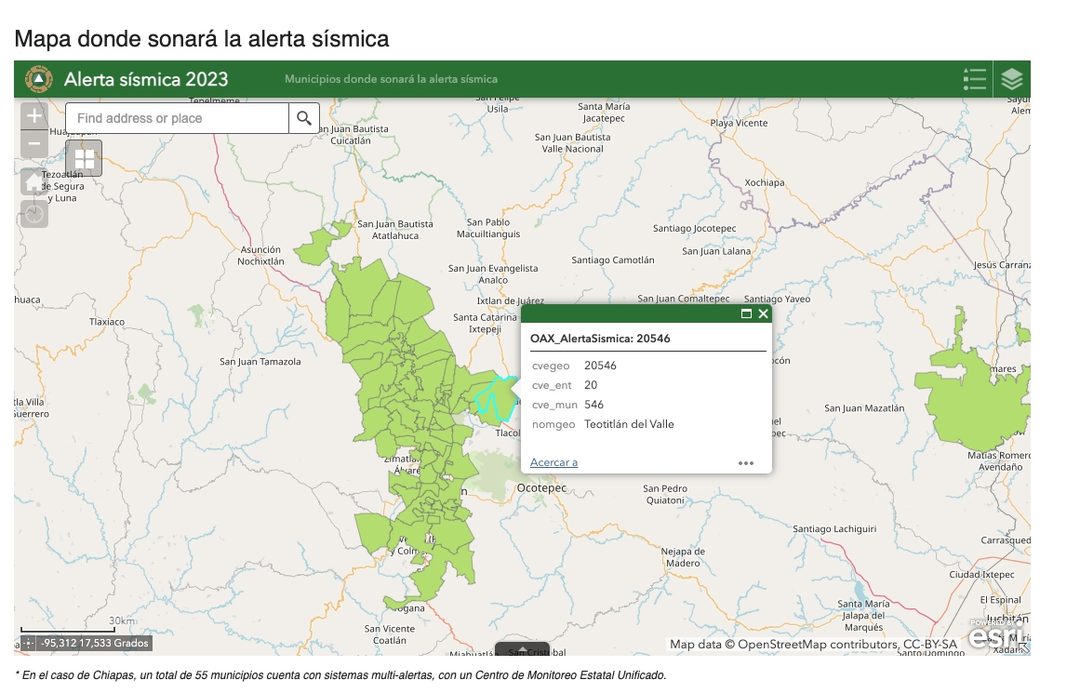
Task: Maximize the popup info window
Action: point(746,313)
